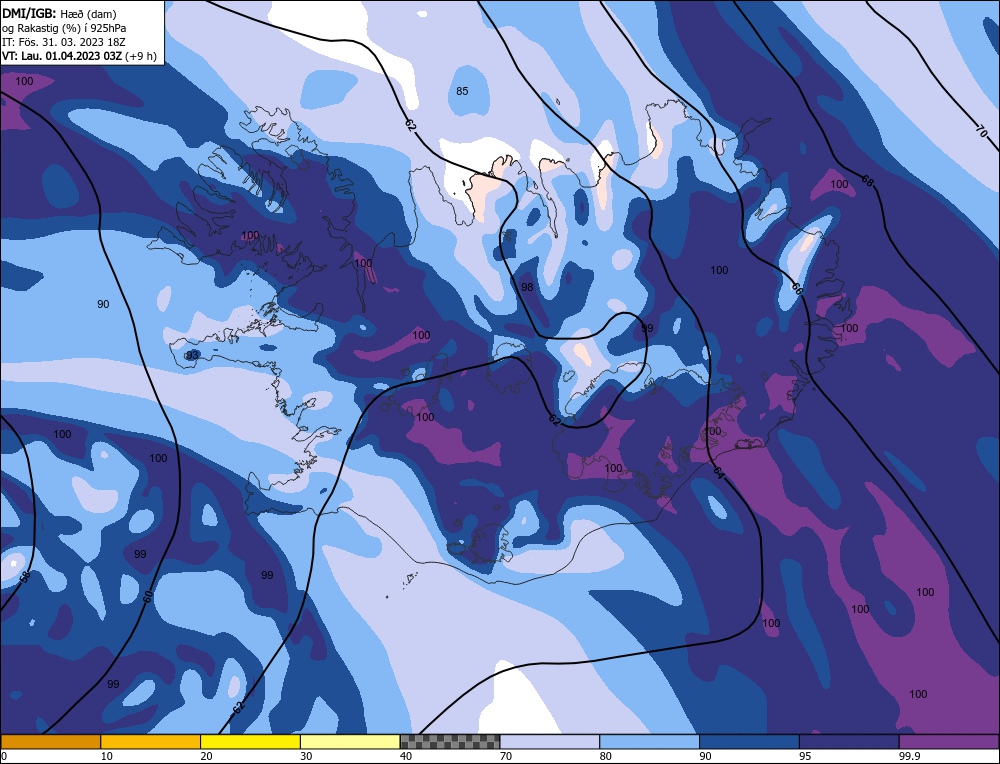Click the legend tick label '95'
Screen dimensions: 1000x764
click(805, 756)
